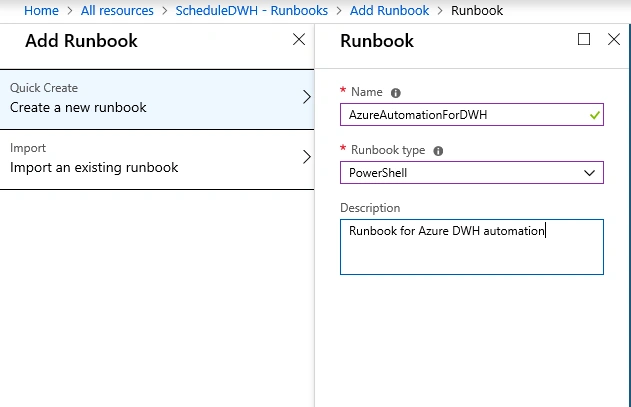Select Import an existing runbook option
The width and height of the screenshot is (631, 407).
coord(157,159)
